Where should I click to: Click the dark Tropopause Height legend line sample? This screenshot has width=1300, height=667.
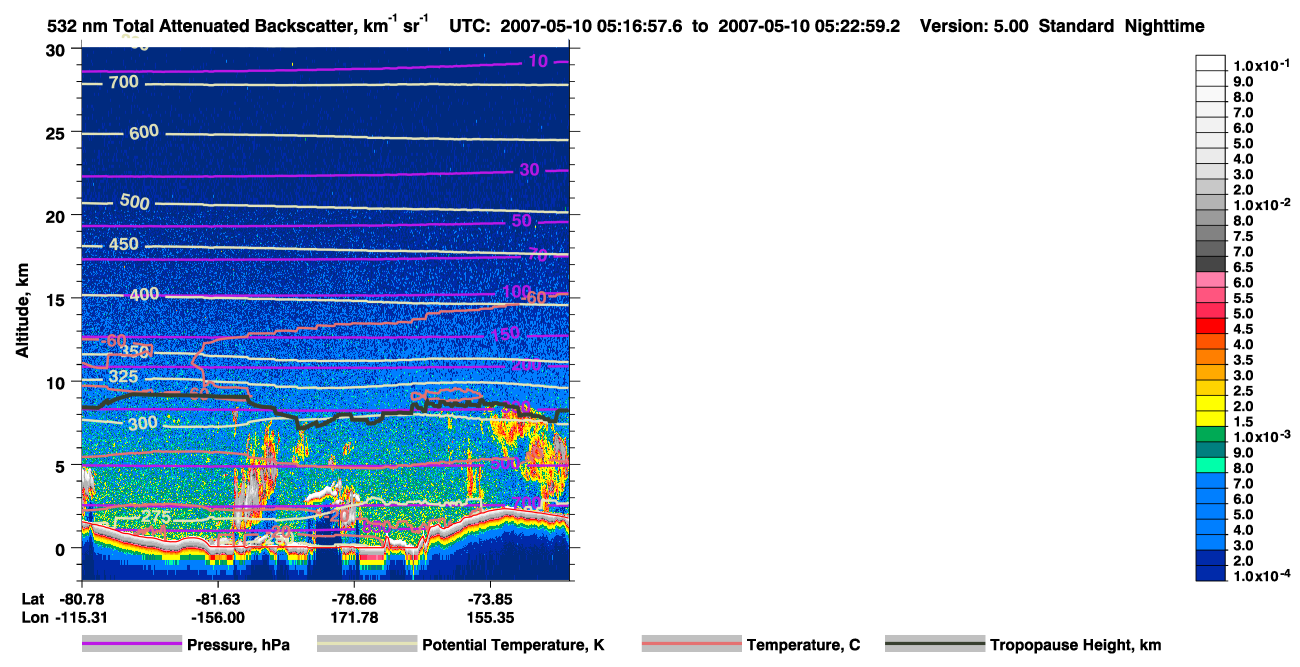point(935,645)
